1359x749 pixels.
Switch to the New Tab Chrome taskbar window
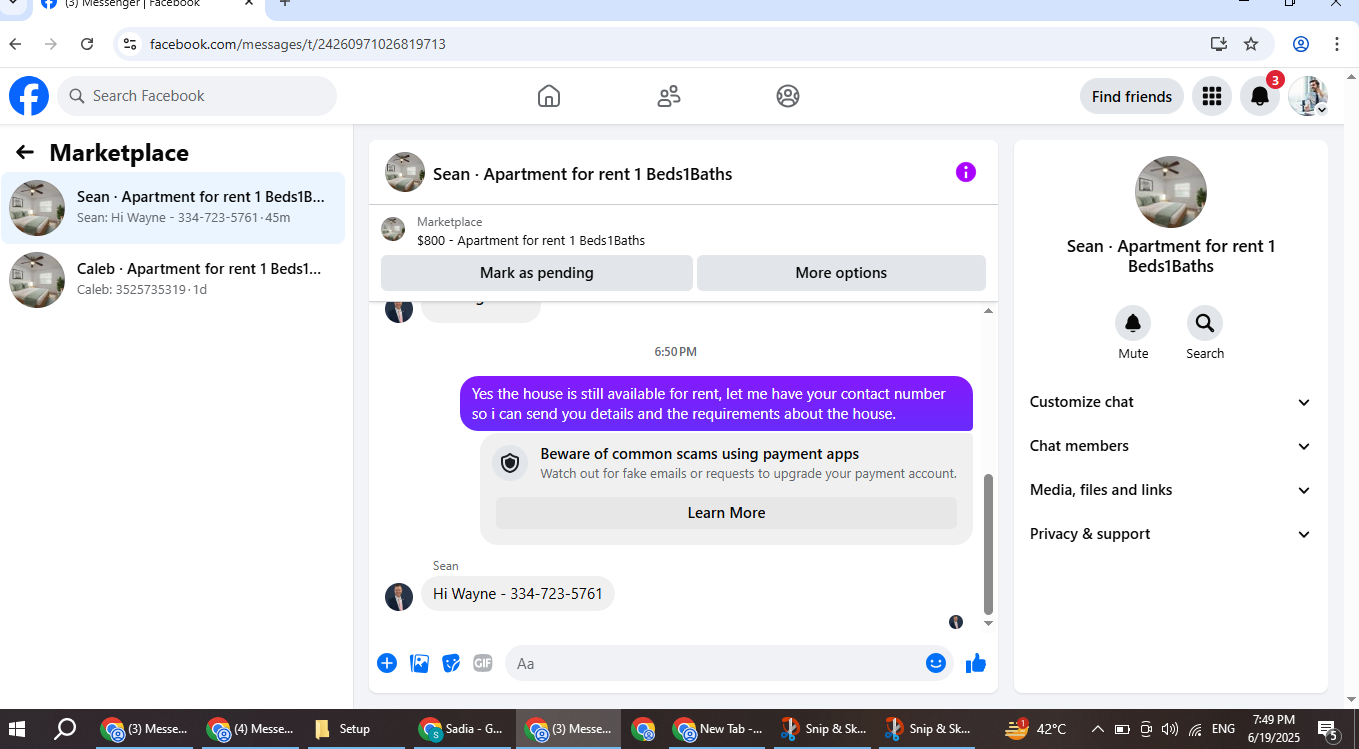tap(717, 729)
